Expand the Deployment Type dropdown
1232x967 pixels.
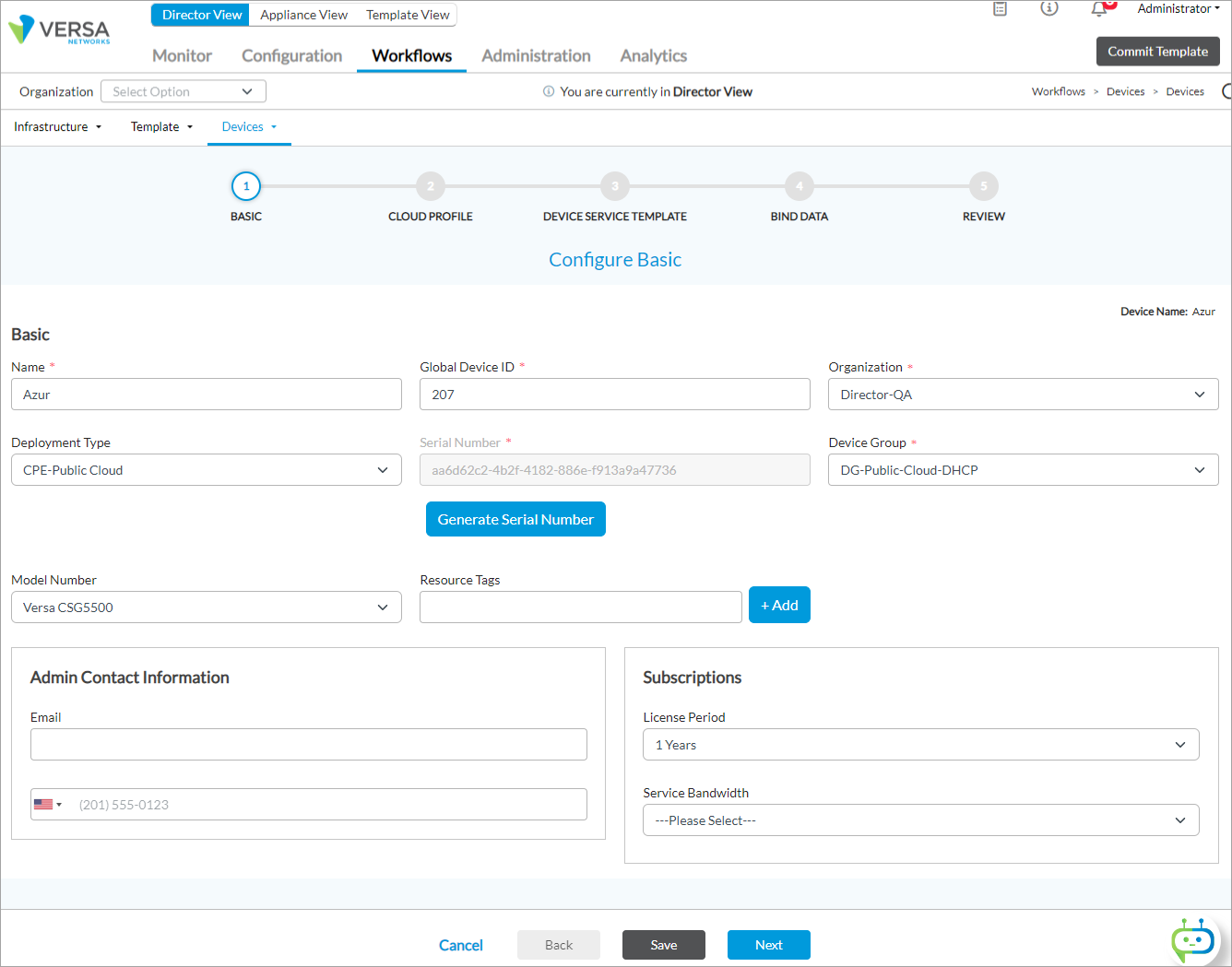[206, 470]
